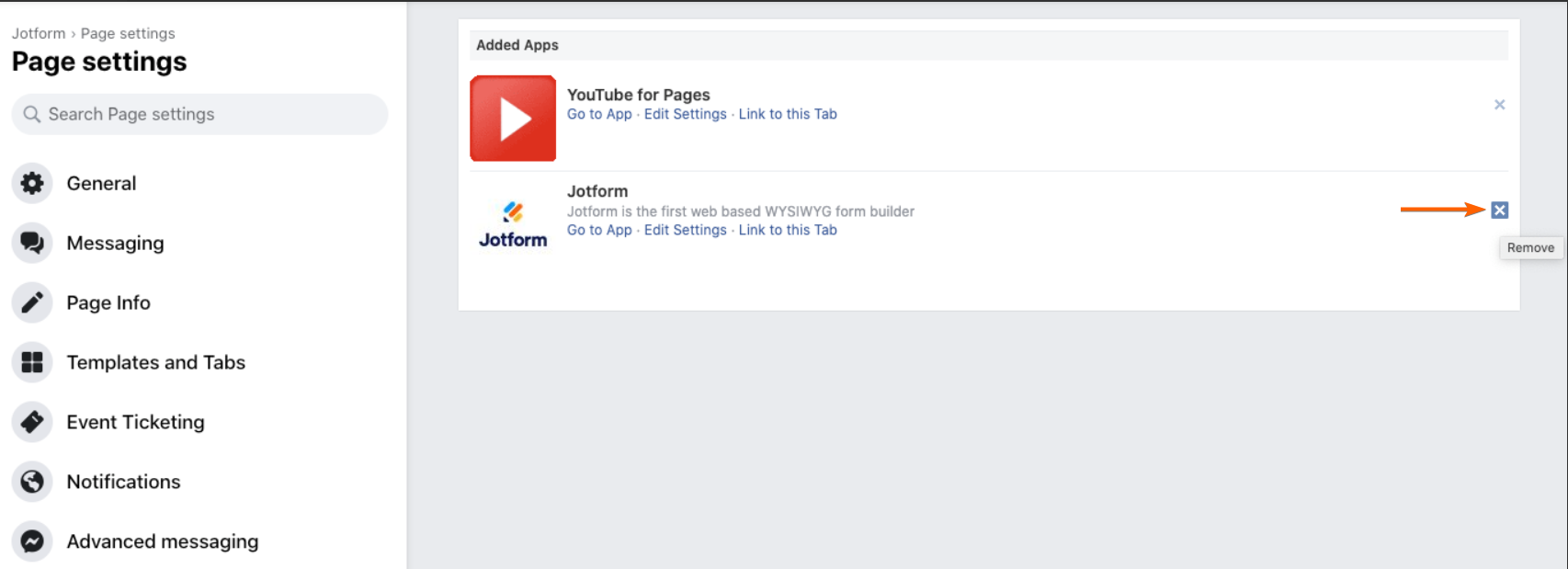Click Edit Settings under Jotform
Viewport: 1568px width, 569px height.
click(686, 230)
